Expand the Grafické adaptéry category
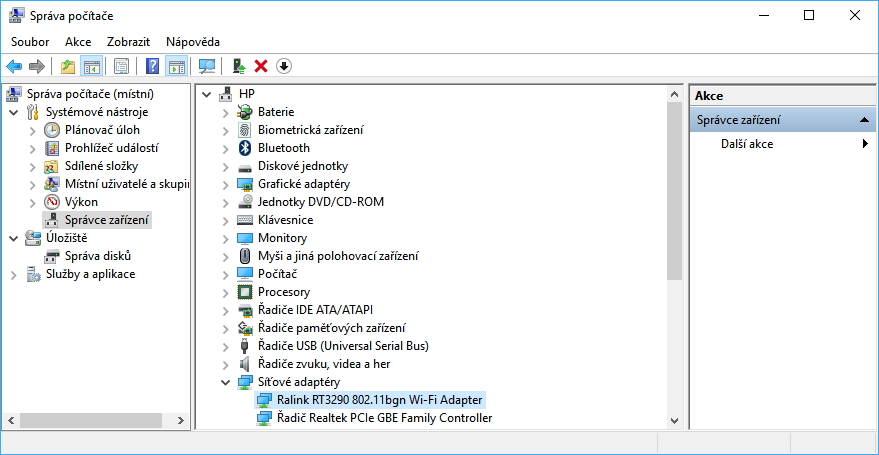This screenshot has width=879, height=455. click(x=225, y=184)
